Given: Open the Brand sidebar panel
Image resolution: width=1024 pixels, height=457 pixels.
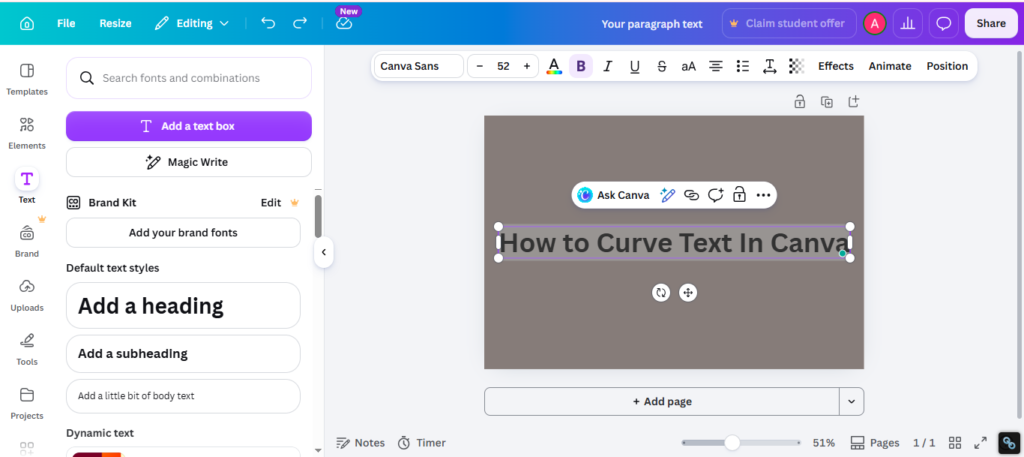Looking at the screenshot, I should (27, 241).
